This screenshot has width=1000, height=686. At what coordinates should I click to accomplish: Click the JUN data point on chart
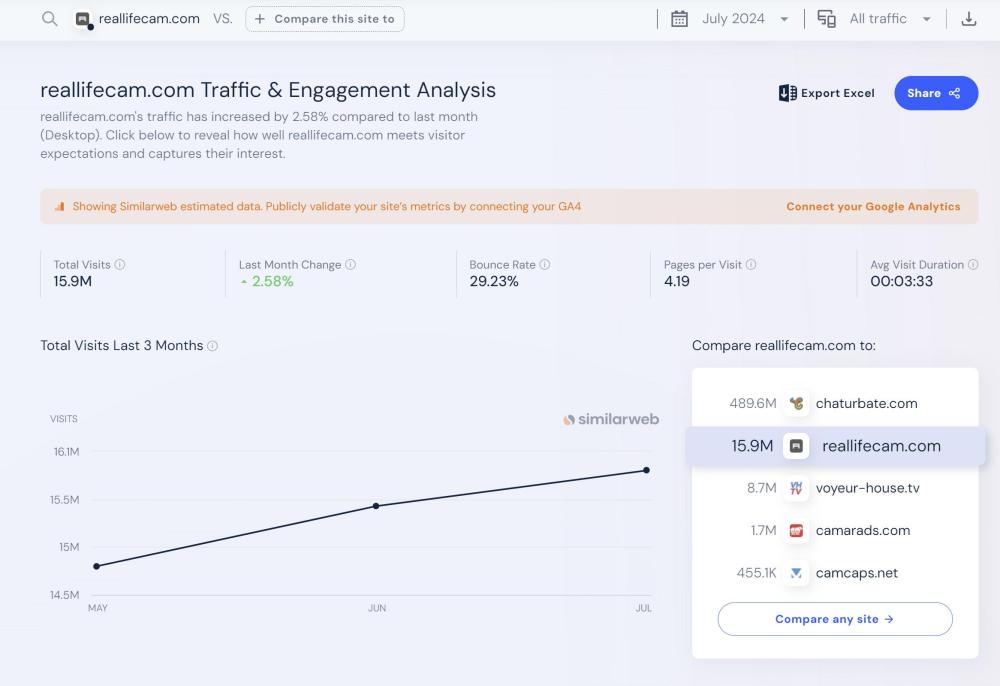point(376,506)
